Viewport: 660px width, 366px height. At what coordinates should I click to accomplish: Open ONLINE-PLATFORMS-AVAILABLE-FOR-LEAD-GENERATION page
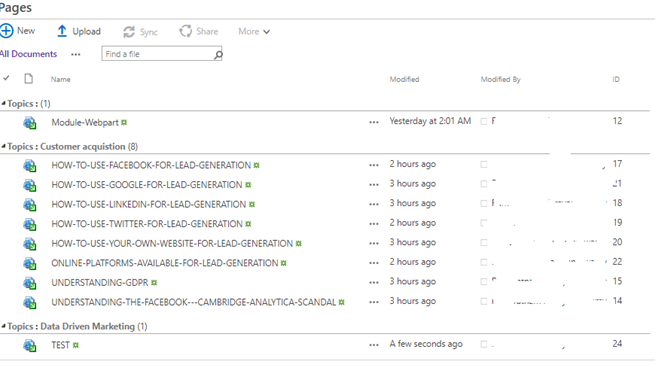click(x=165, y=263)
